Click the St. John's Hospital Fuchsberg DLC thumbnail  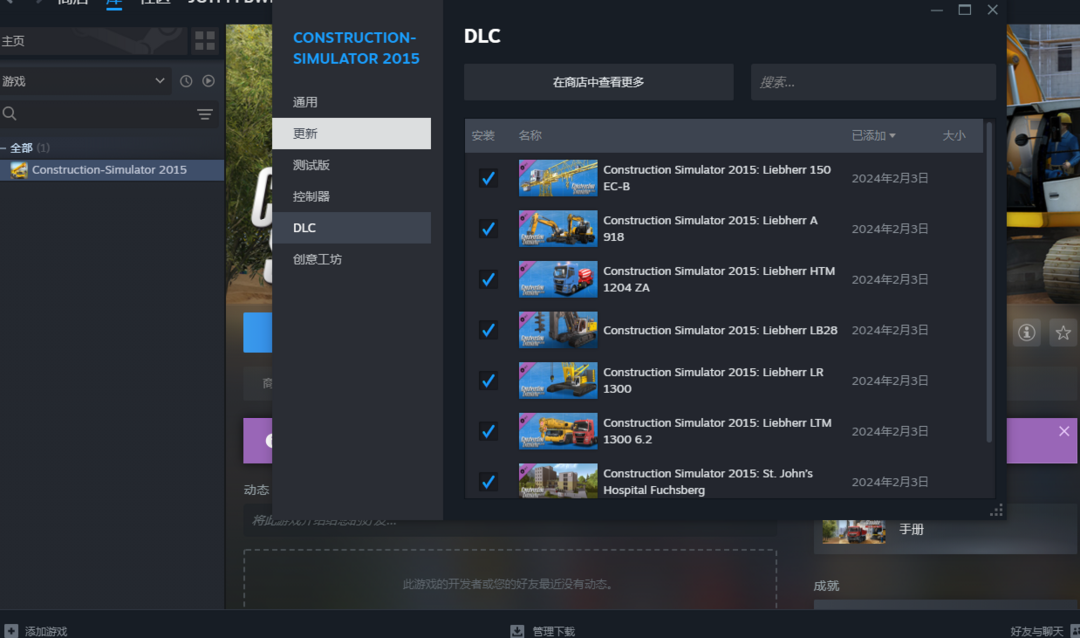coord(558,480)
